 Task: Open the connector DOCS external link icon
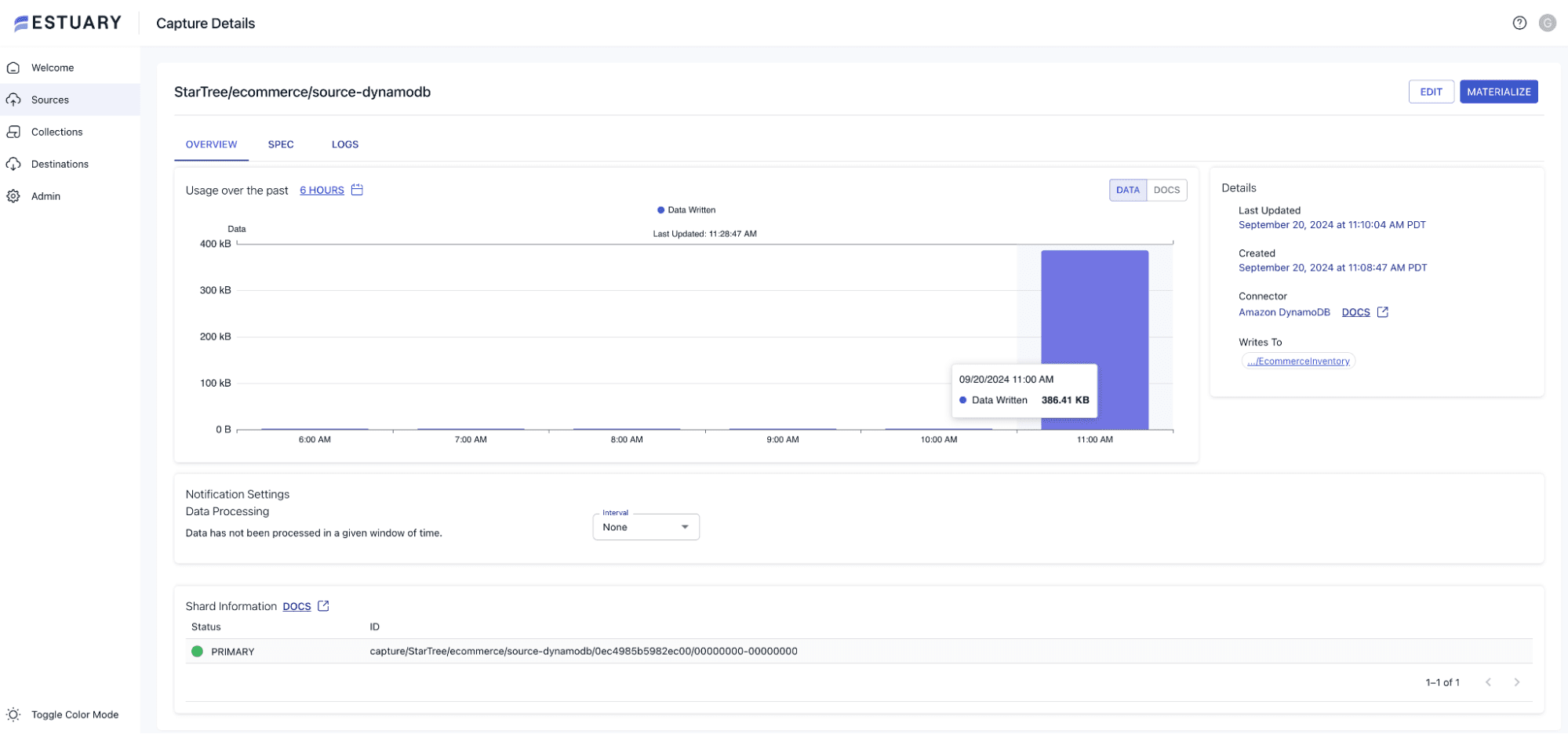pyautogui.click(x=1382, y=312)
